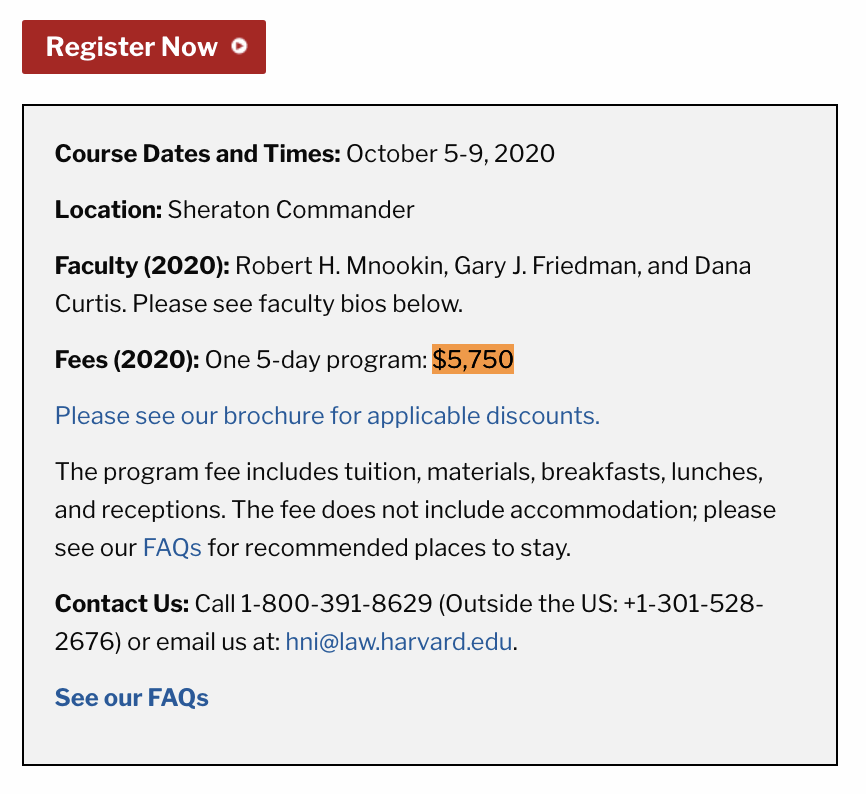Open the brochure for applicable discounts link
The image size is (866, 794).
327,415
